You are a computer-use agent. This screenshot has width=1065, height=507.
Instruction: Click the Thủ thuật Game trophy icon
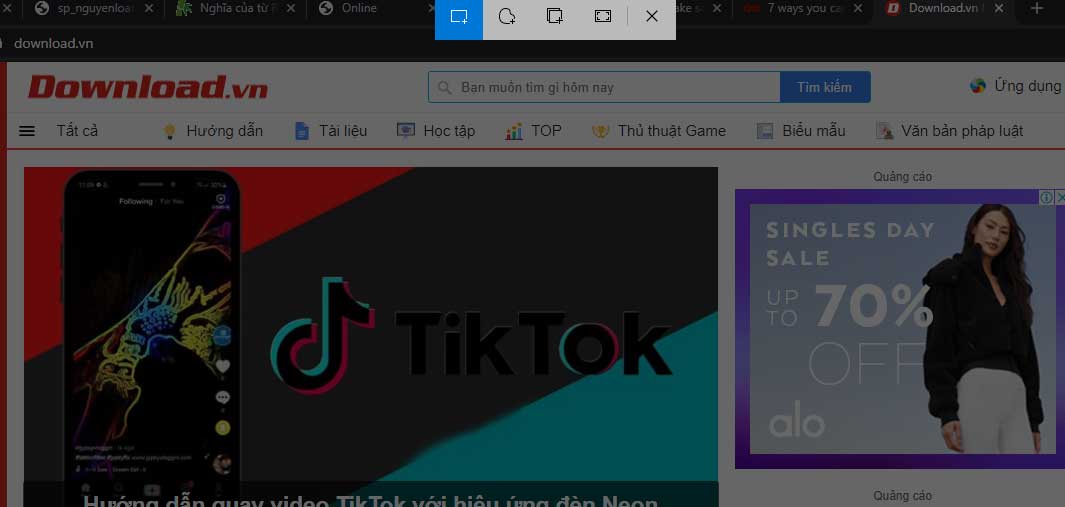[x=600, y=130]
